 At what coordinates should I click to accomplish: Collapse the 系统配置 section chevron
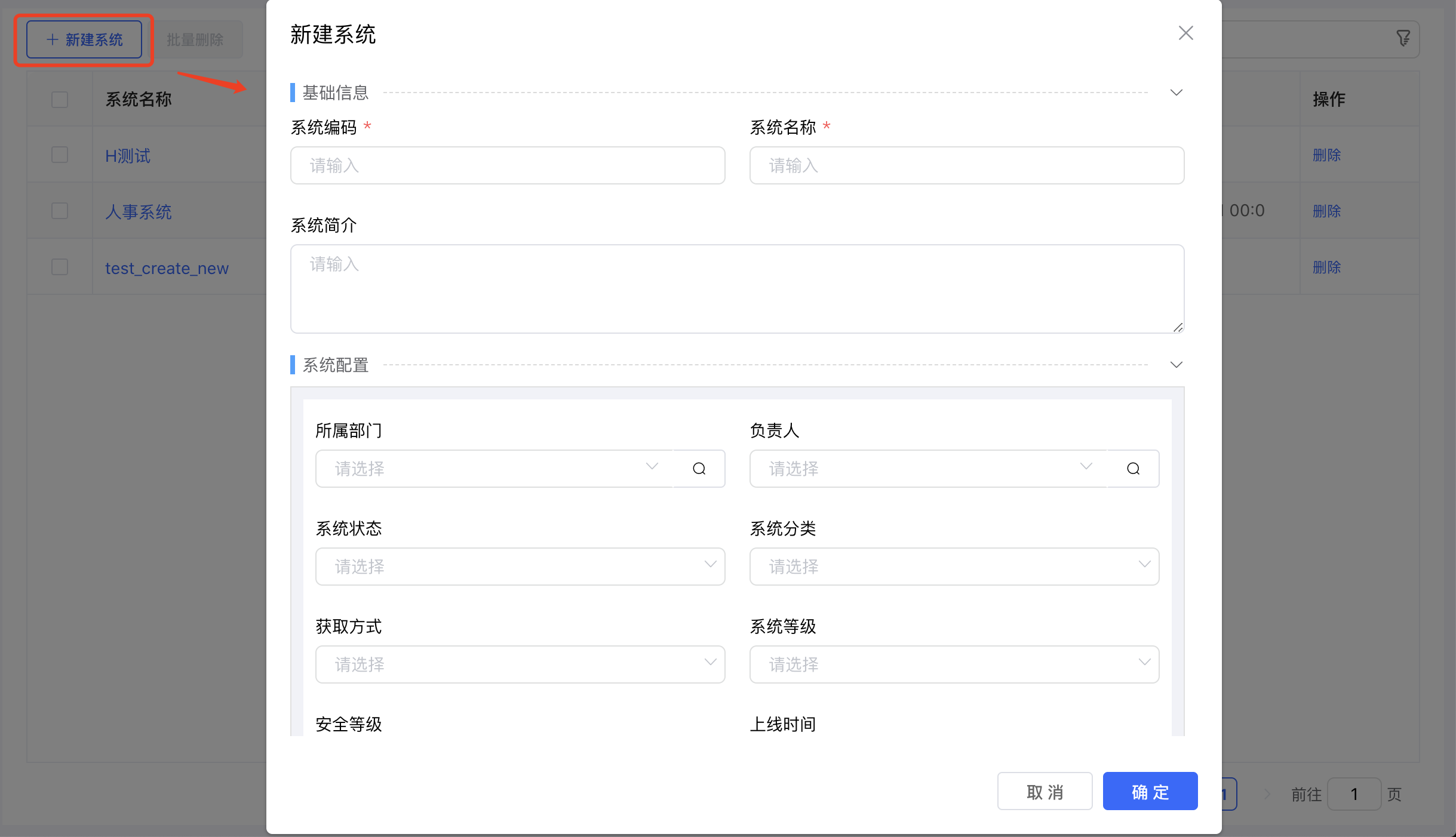pyautogui.click(x=1175, y=364)
